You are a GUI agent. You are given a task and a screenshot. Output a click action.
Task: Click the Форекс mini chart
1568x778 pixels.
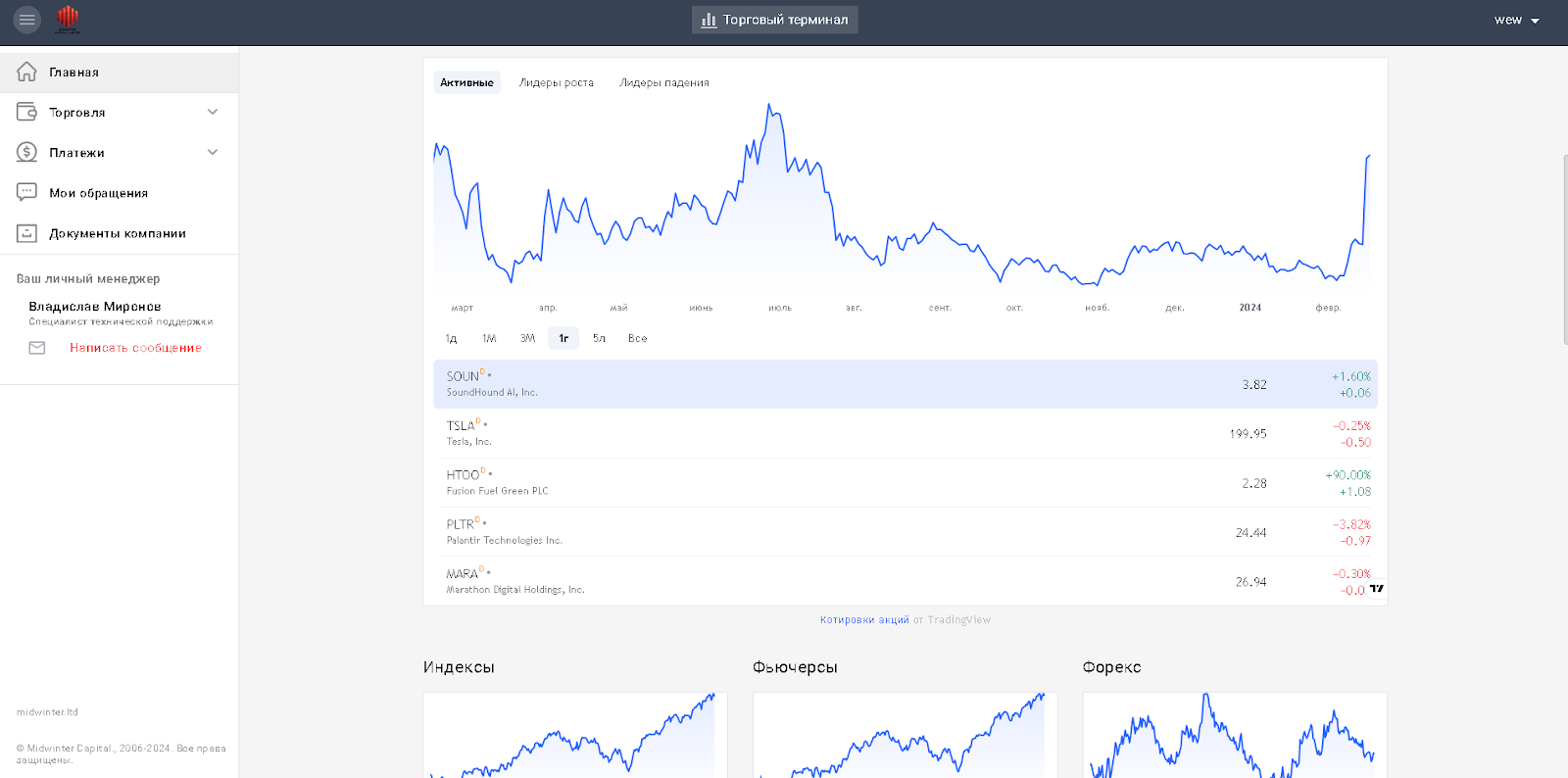[x=1235, y=735]
